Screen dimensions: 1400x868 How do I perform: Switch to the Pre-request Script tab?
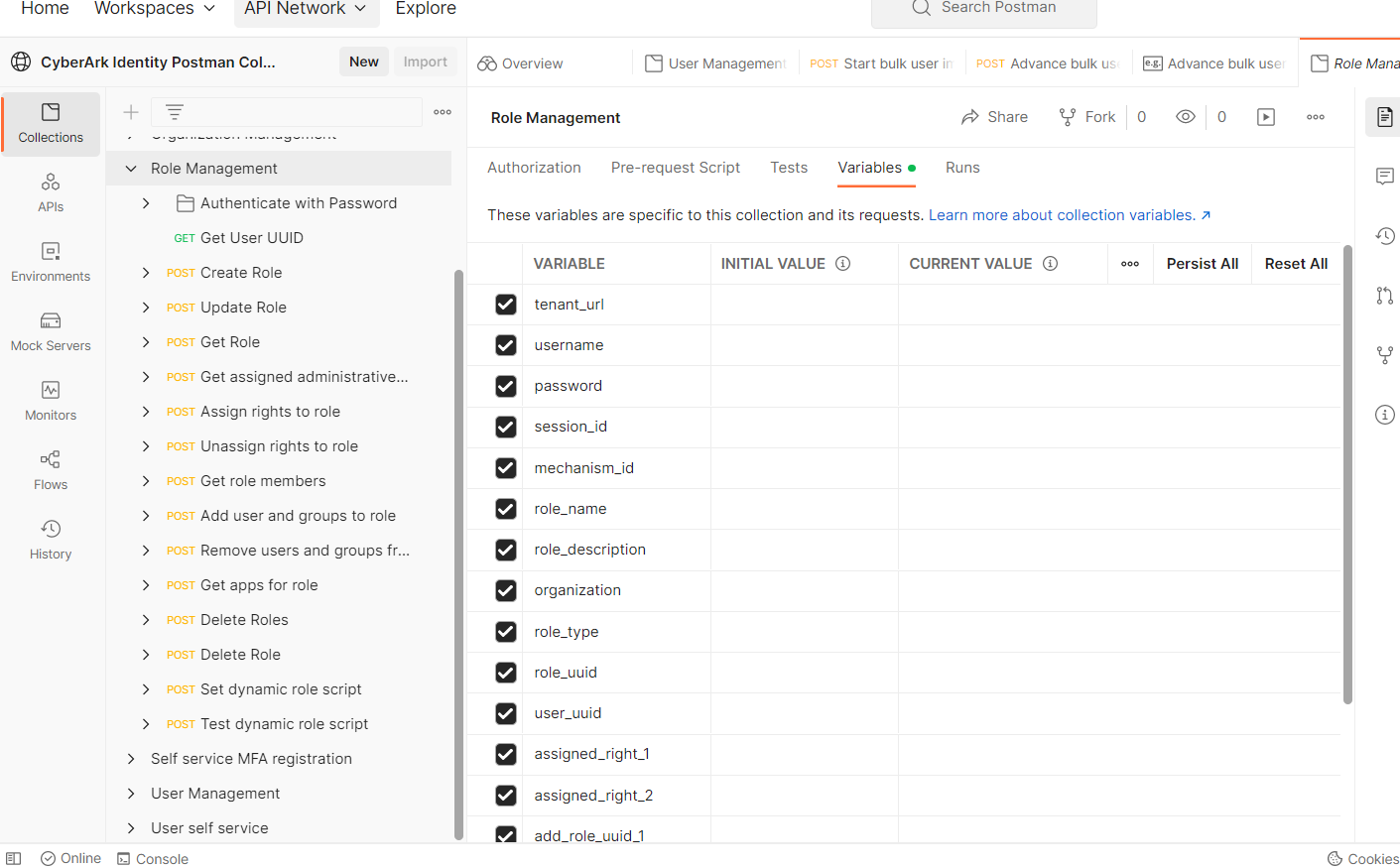point(676,168)
